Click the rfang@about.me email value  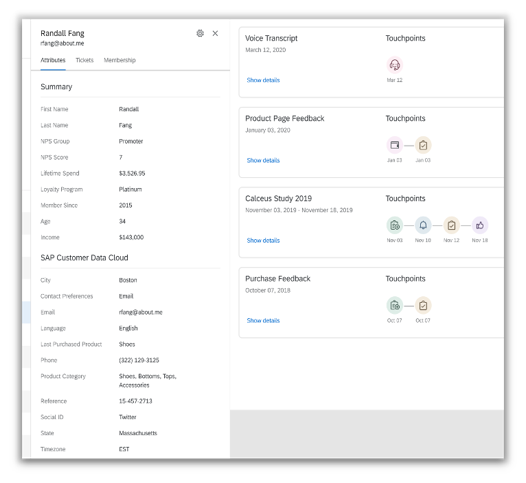pyautogui.click(x=141, y=312)
